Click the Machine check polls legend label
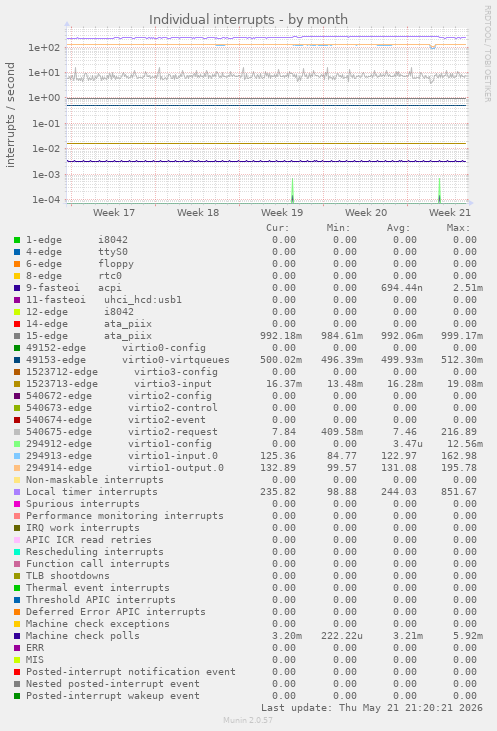497x731 pixels. tap(83, 636)
